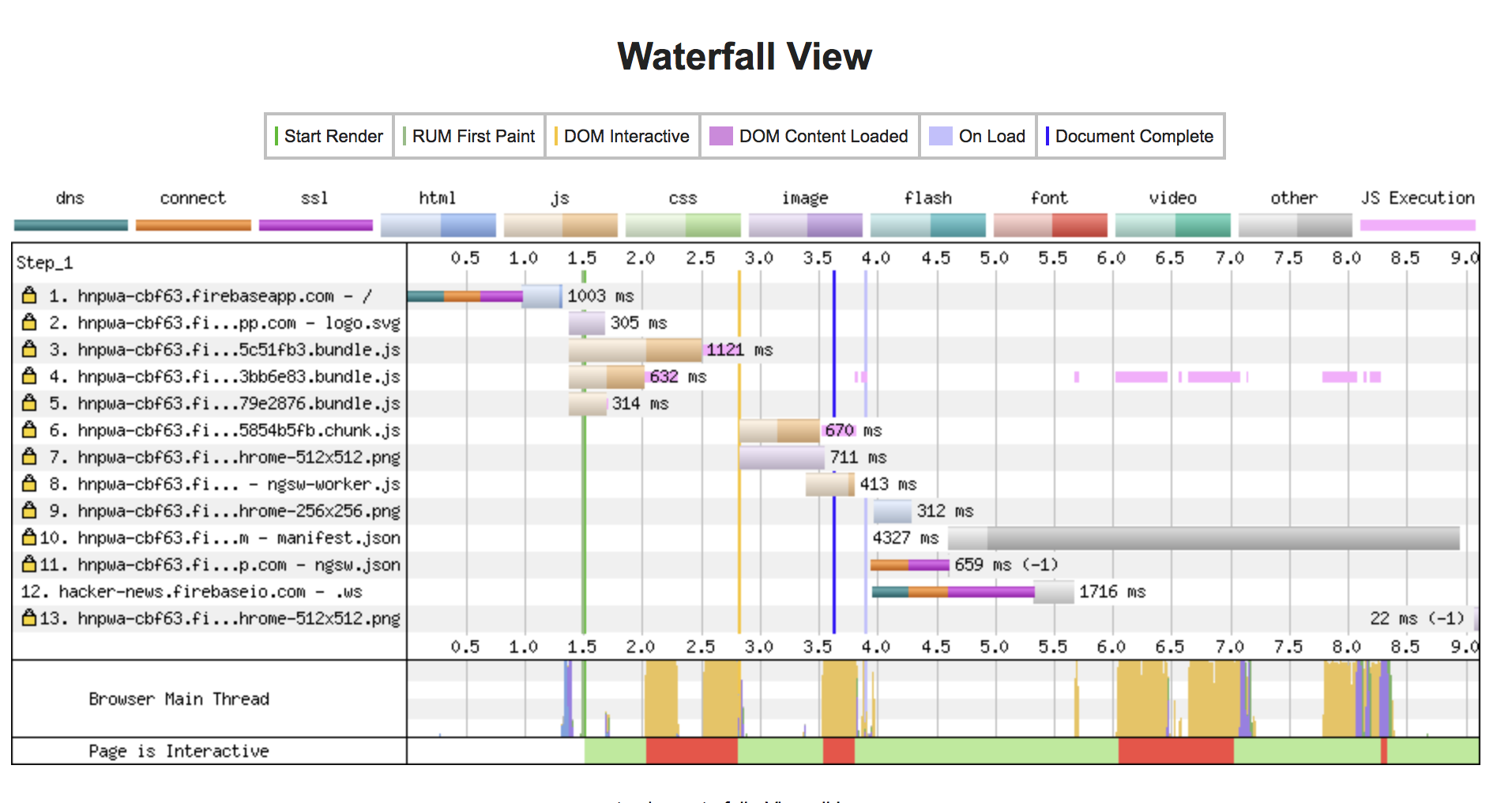The image size is (1512, 803).
Task: Click the purple ssl color swatch
Action: [315, 225]
